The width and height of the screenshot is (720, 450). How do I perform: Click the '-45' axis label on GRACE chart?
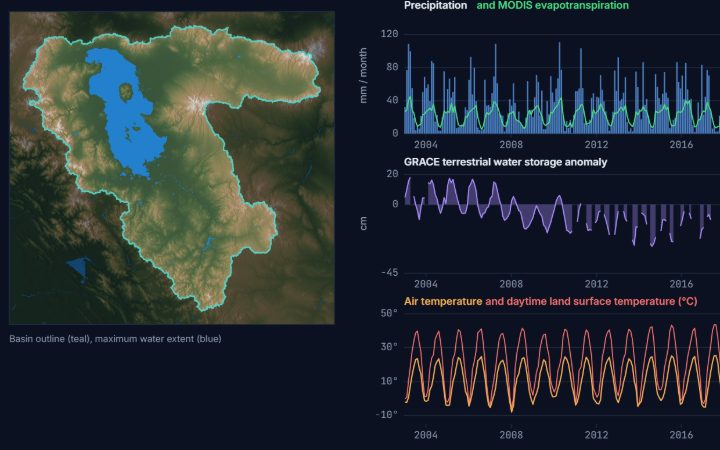(x=389, y=273)
